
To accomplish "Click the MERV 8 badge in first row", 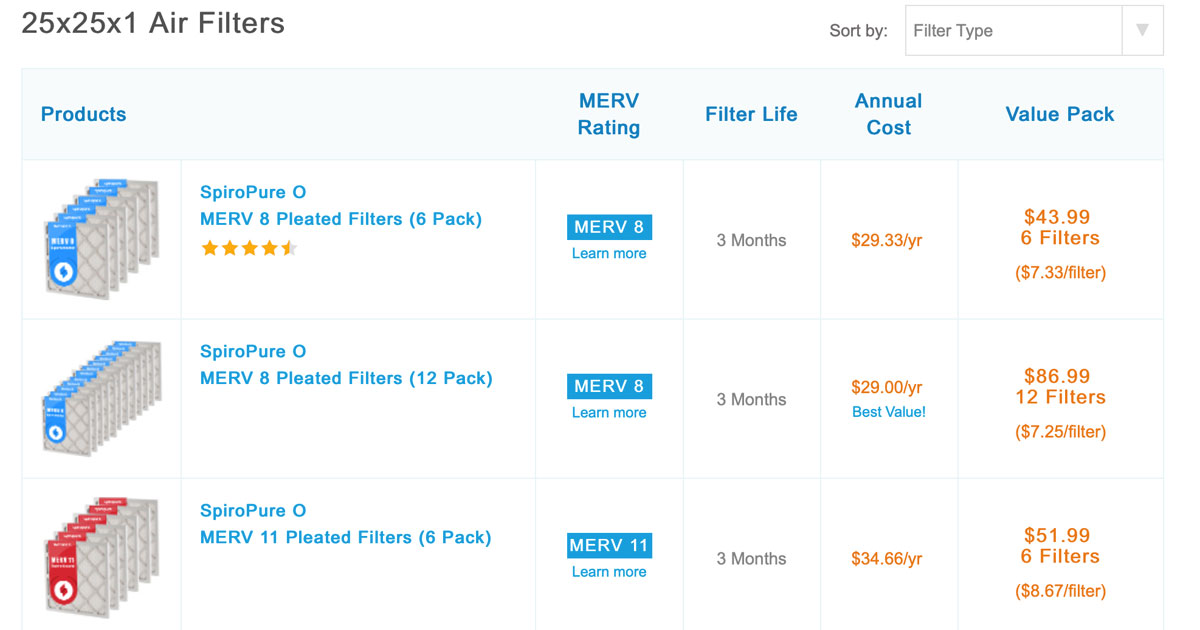I will pos(609,227).
